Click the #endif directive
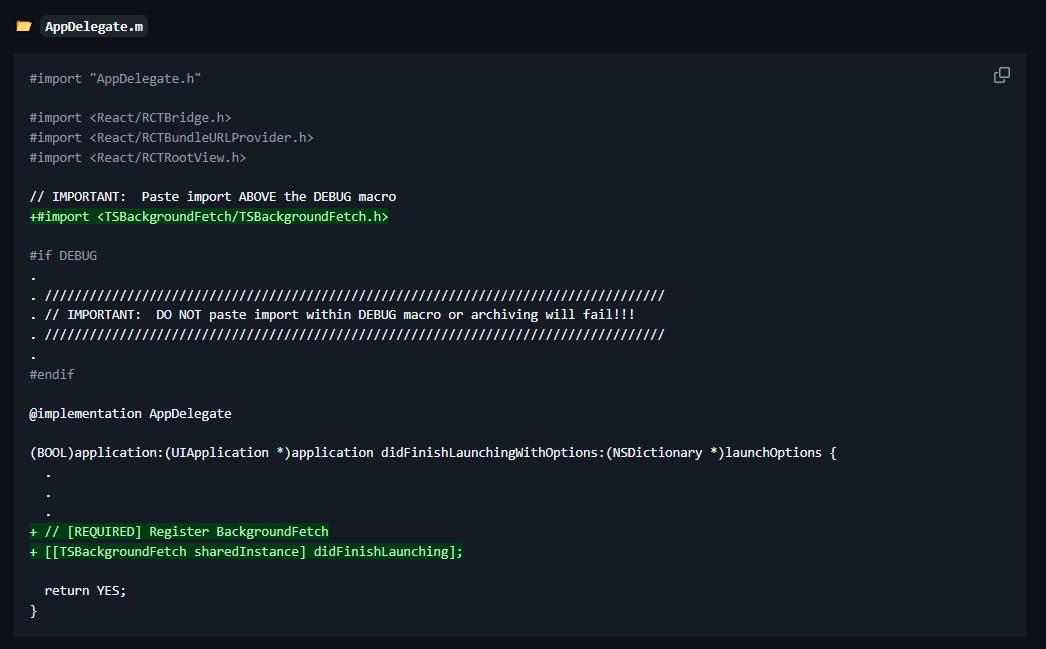 point(51,374)
